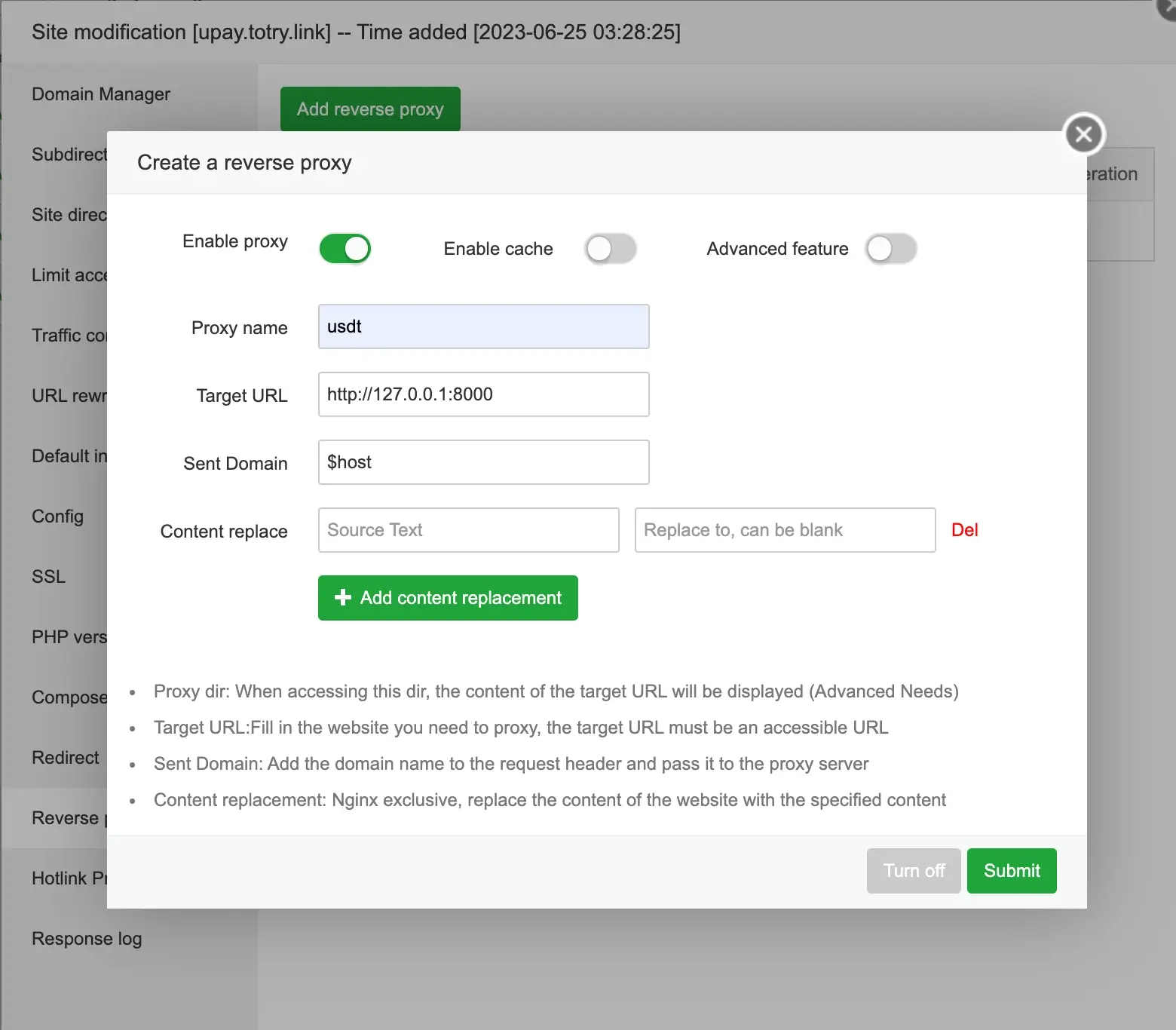Screen dimensions: 1176x1030
Task: Select Config in the sidebar
Action: coord(57,517)
